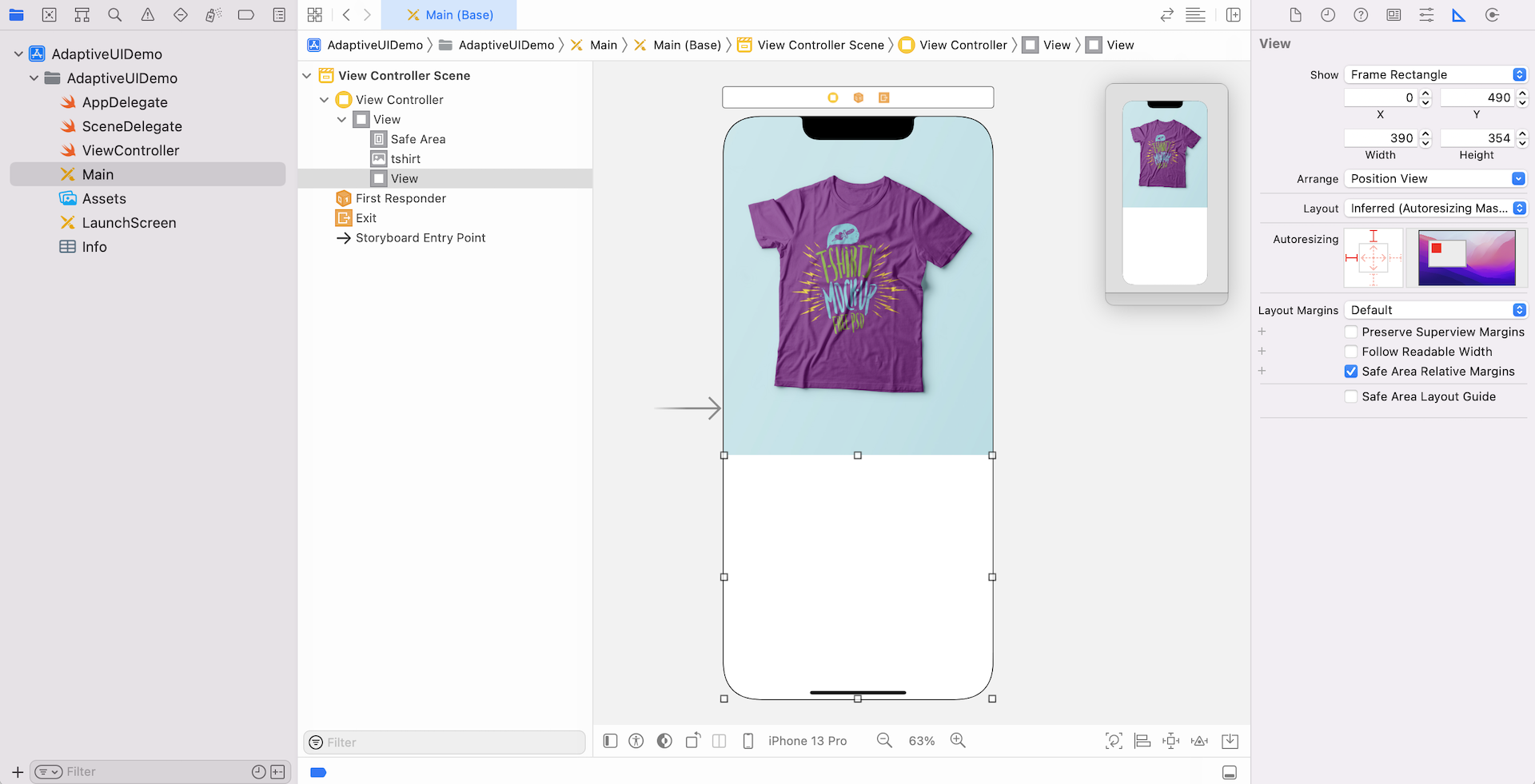Viewport: 1535px width, 784px height.
Task: Open ViewController file in the navigator
Action: pos(130,150)
